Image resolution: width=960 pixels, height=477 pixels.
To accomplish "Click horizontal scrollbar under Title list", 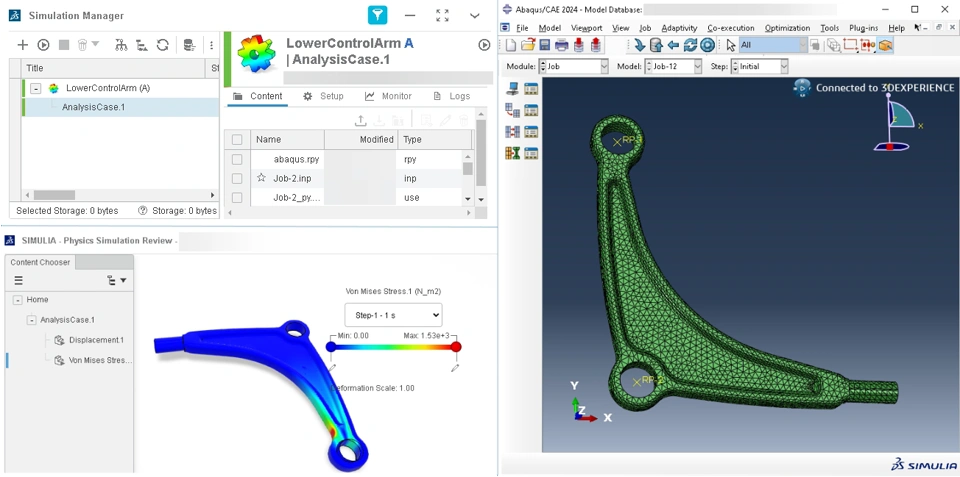I will [54, 195].
